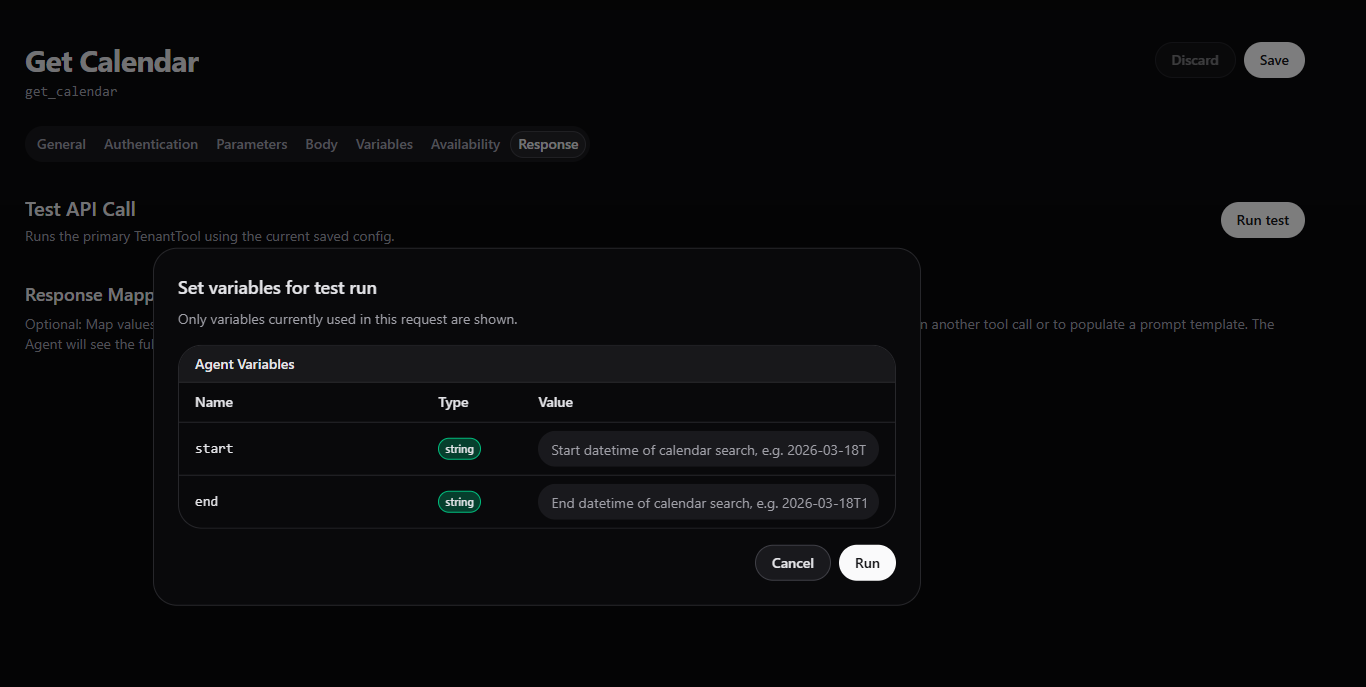Go to the Parameters tab
The height and width of the screenshot is (687, 1366).
click(251, 144)
